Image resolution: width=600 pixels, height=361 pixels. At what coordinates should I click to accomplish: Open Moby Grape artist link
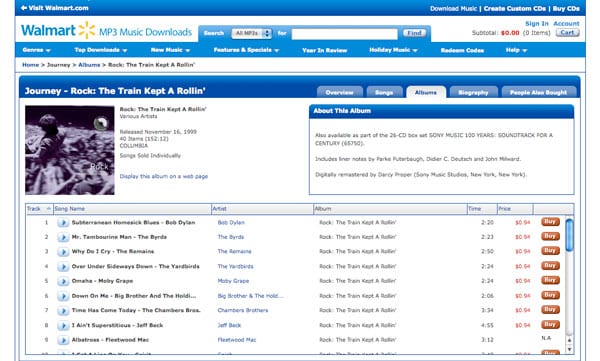pos(233,281)
